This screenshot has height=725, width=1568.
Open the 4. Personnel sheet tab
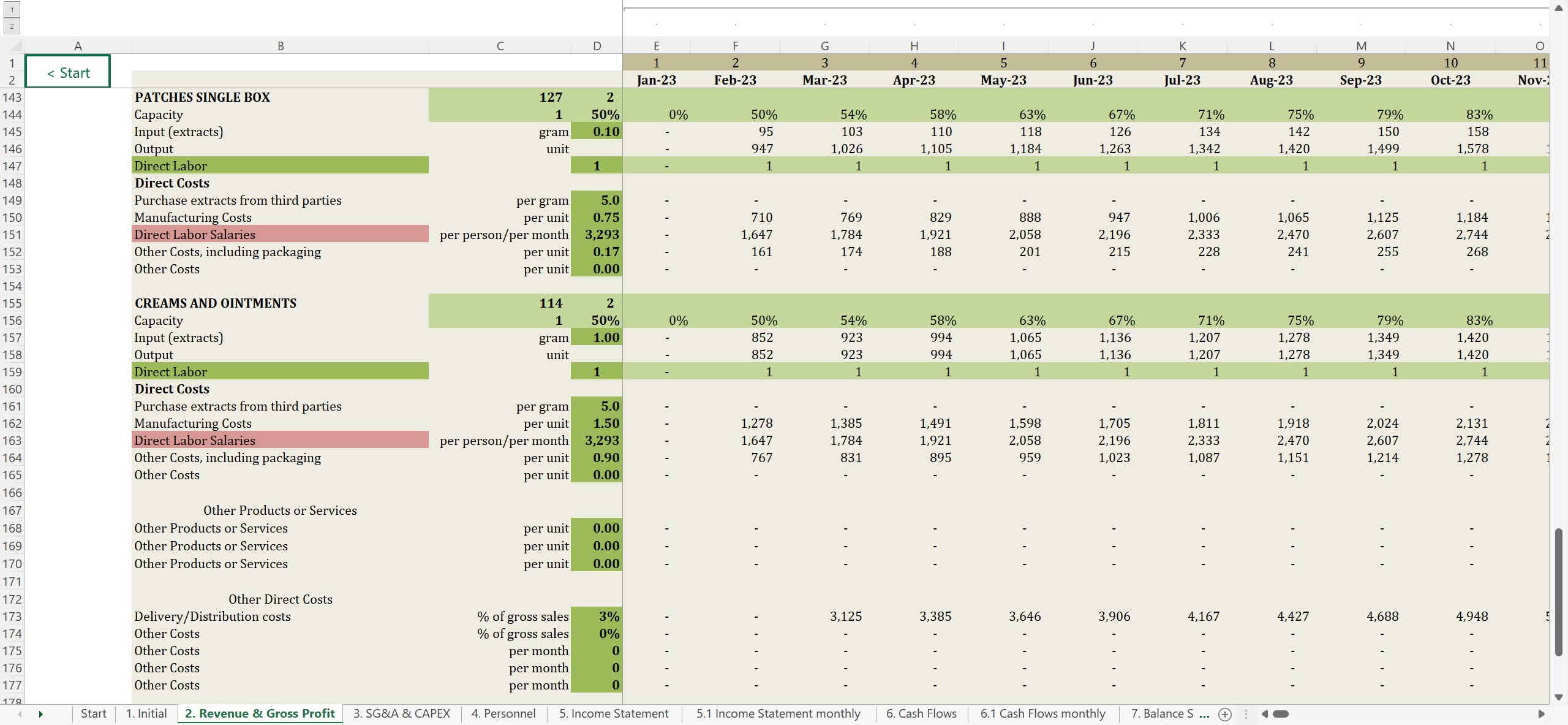pos(503,713)
